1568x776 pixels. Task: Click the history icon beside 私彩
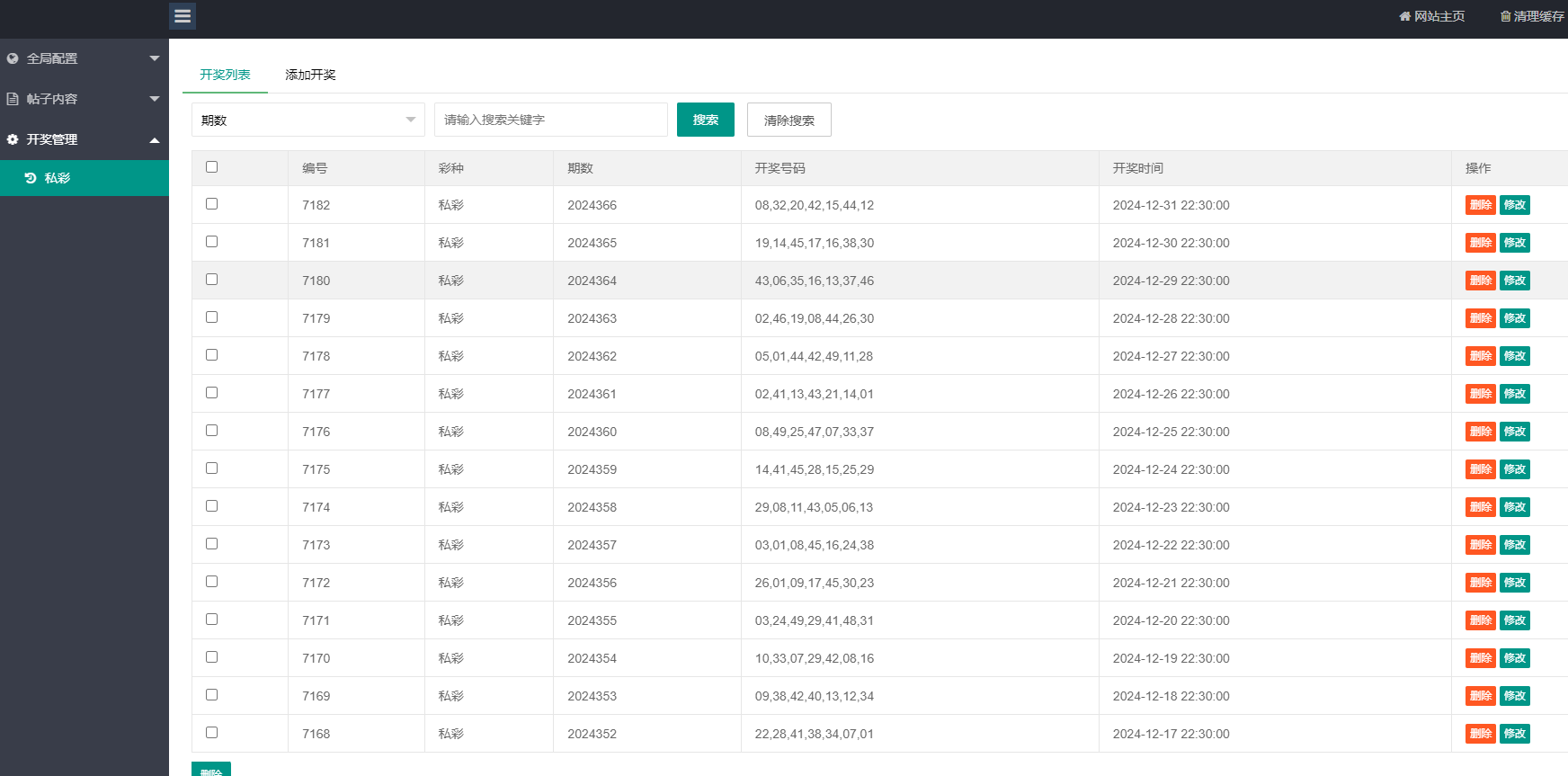click(x=31, y=178)
